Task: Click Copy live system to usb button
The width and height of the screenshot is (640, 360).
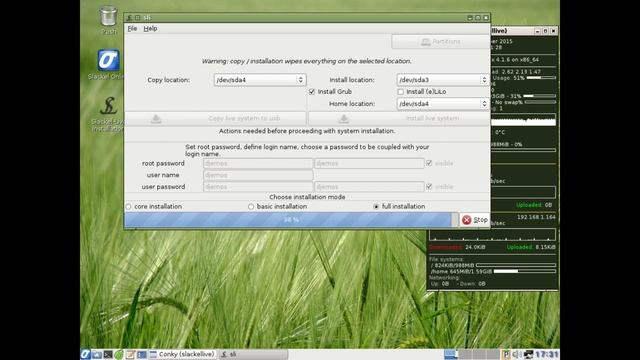Action: (216, 118)
